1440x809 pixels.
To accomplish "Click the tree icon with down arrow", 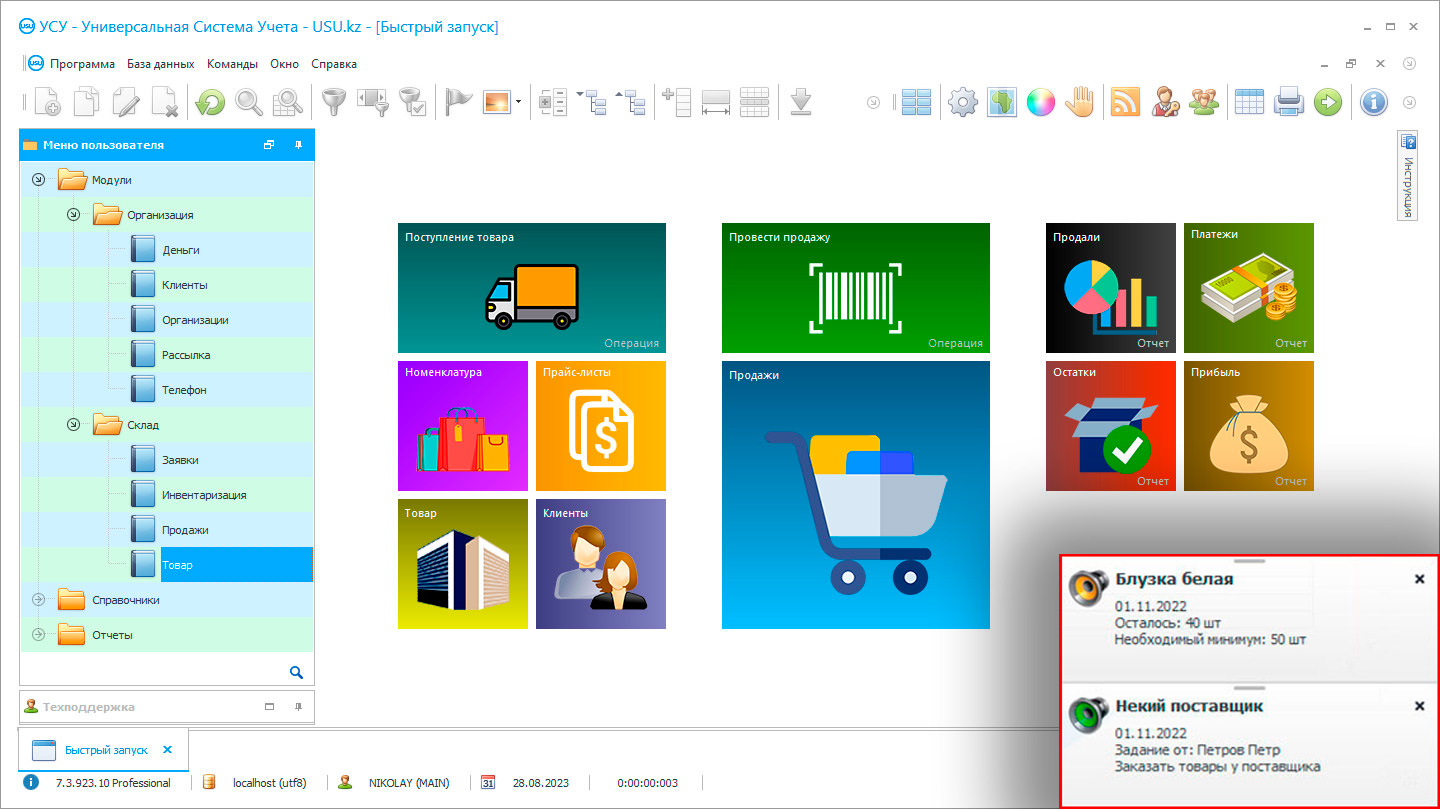I will [592, 102].
